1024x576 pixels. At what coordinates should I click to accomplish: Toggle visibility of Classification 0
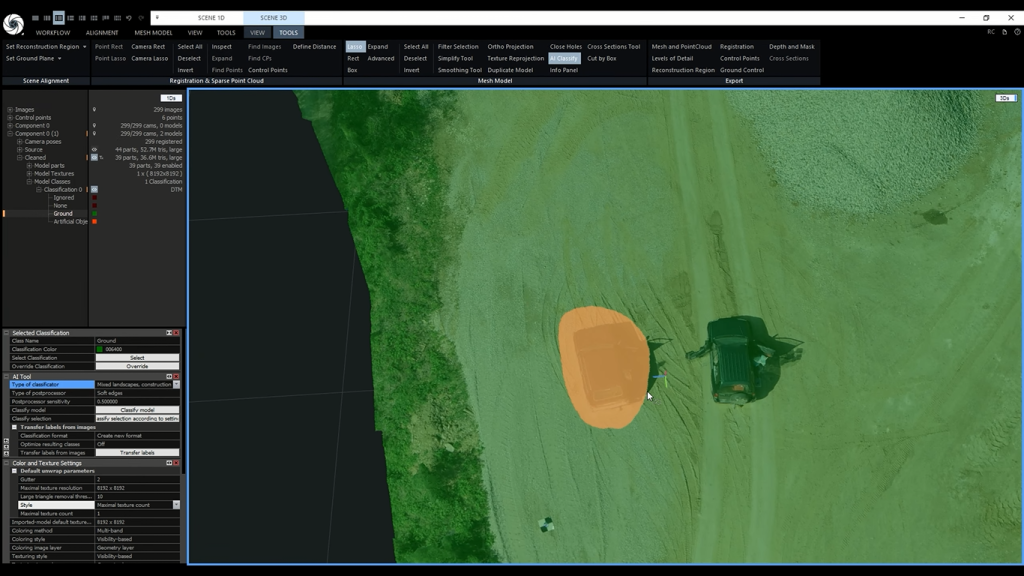(94, 189)
